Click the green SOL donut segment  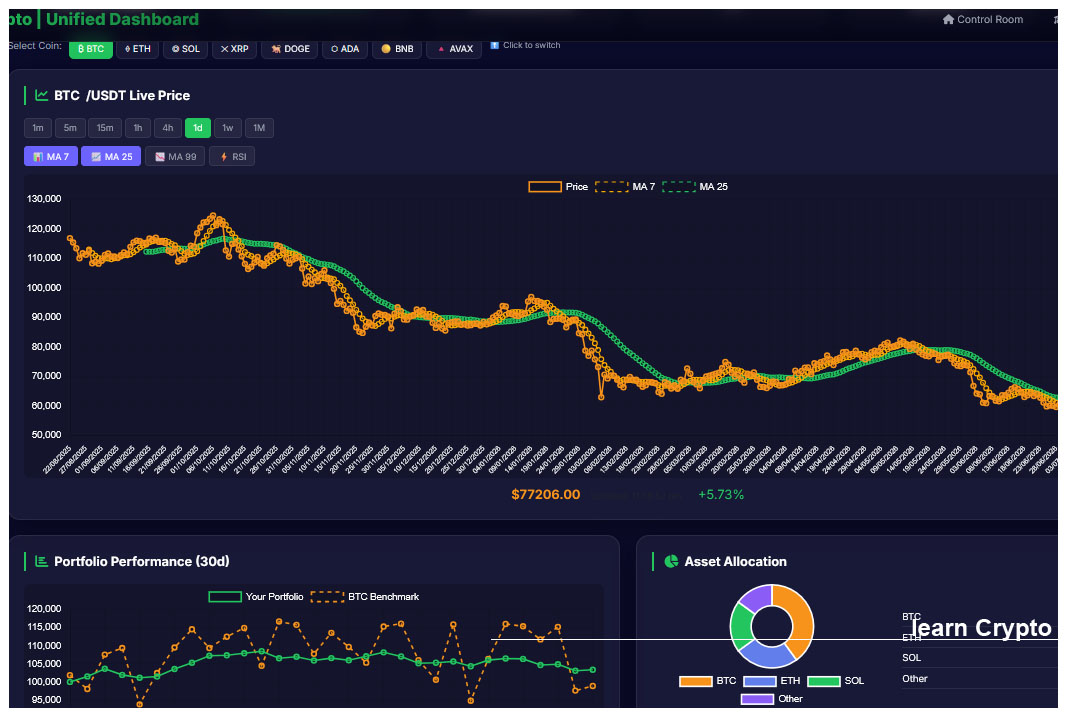pos(740,626)
